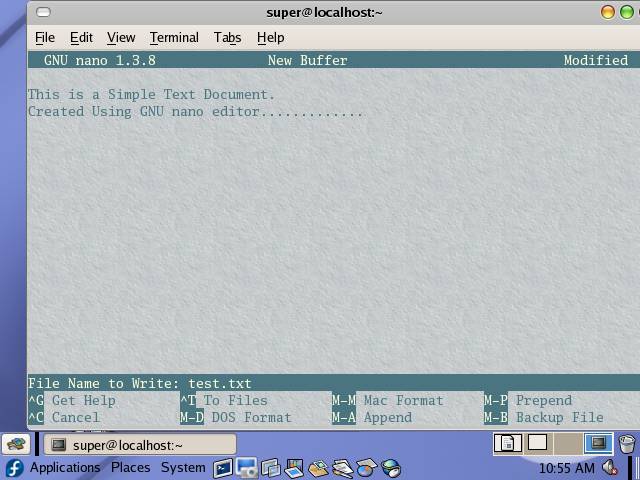Open the volume control speaker icon

(609, 468)
